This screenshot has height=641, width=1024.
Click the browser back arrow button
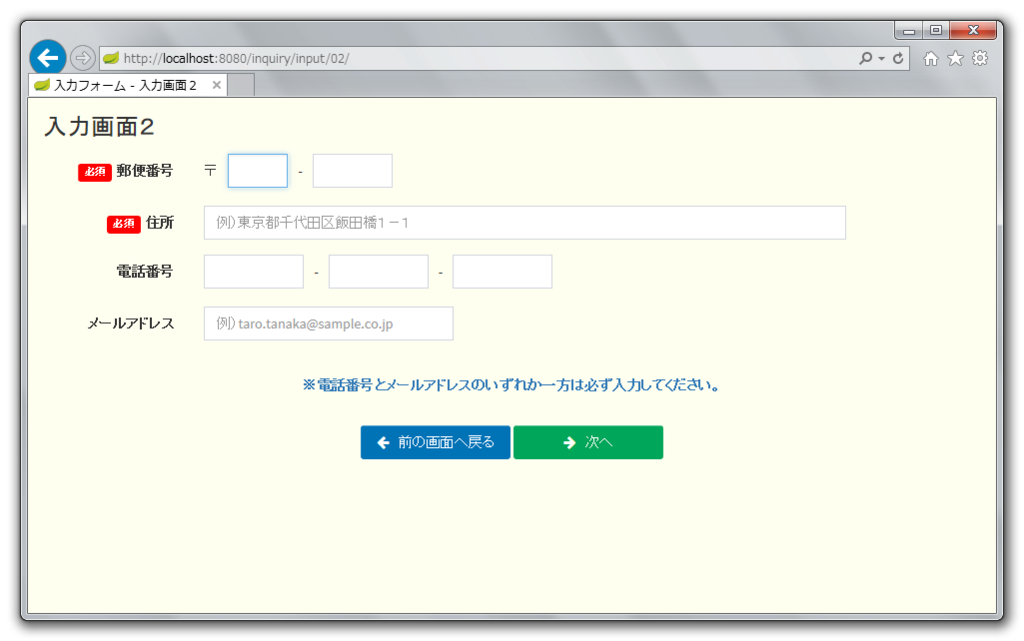[x=48, y=58]
